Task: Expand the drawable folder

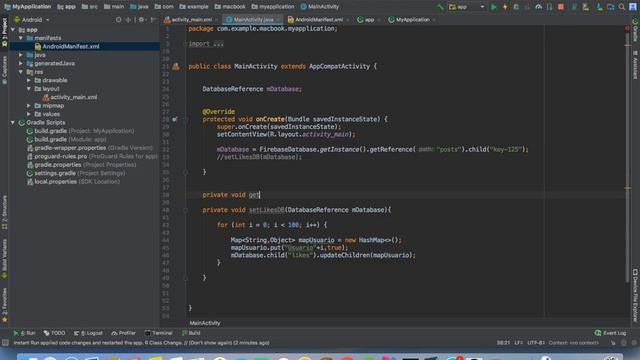Action: (29, 80)
